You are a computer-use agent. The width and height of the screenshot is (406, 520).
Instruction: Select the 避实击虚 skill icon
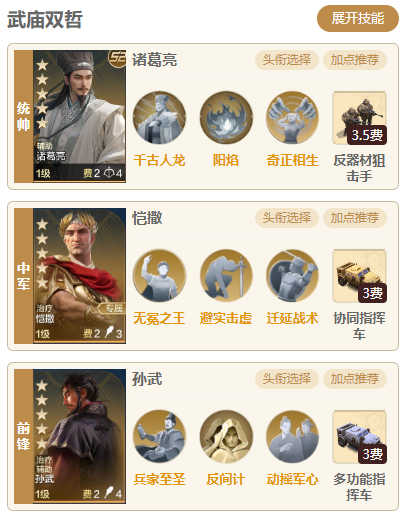click(x=226, y=276)
